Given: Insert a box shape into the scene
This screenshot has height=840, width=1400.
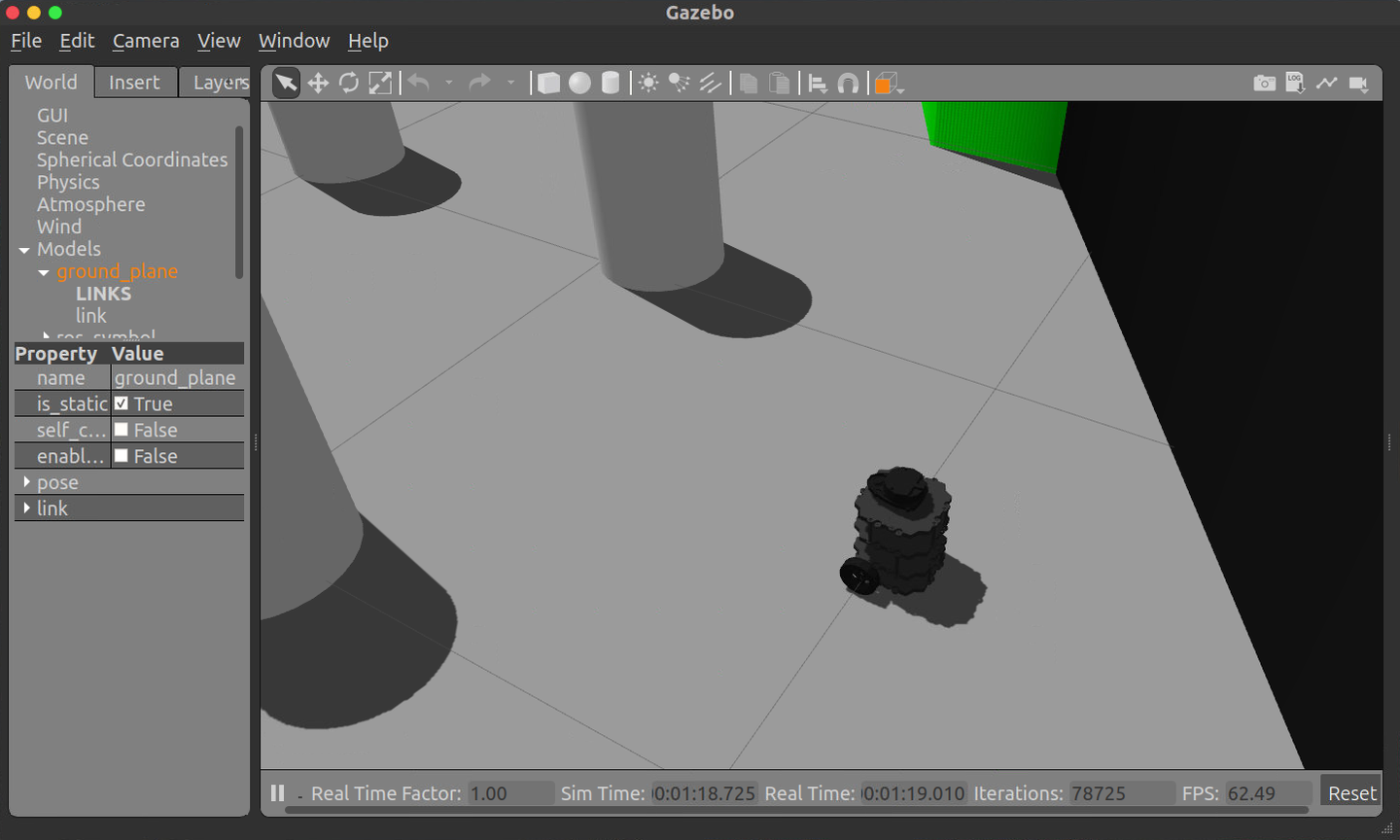Looking at the screenshot, I should coord(548,83).
